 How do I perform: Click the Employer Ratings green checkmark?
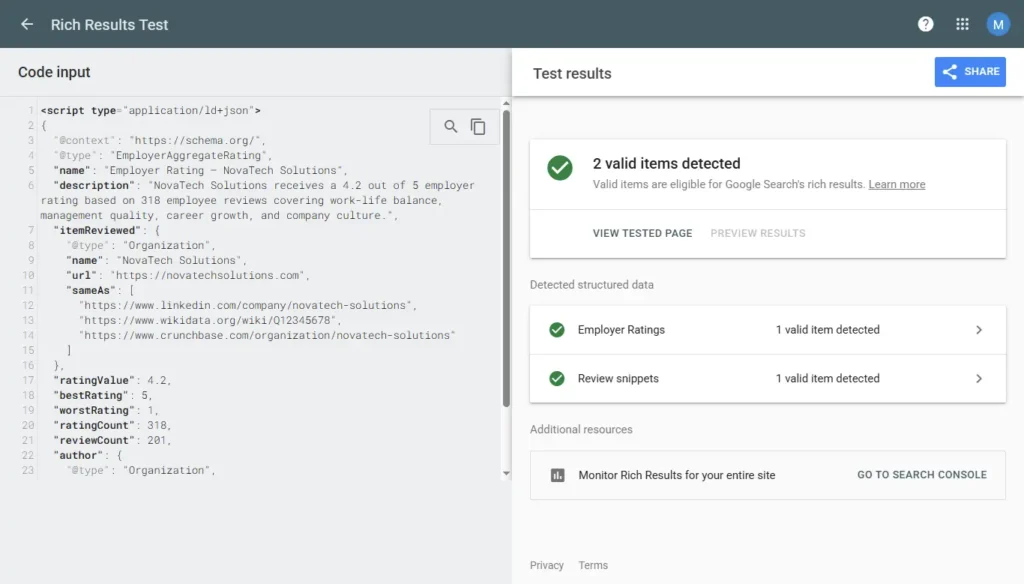[x=556, y=330]
